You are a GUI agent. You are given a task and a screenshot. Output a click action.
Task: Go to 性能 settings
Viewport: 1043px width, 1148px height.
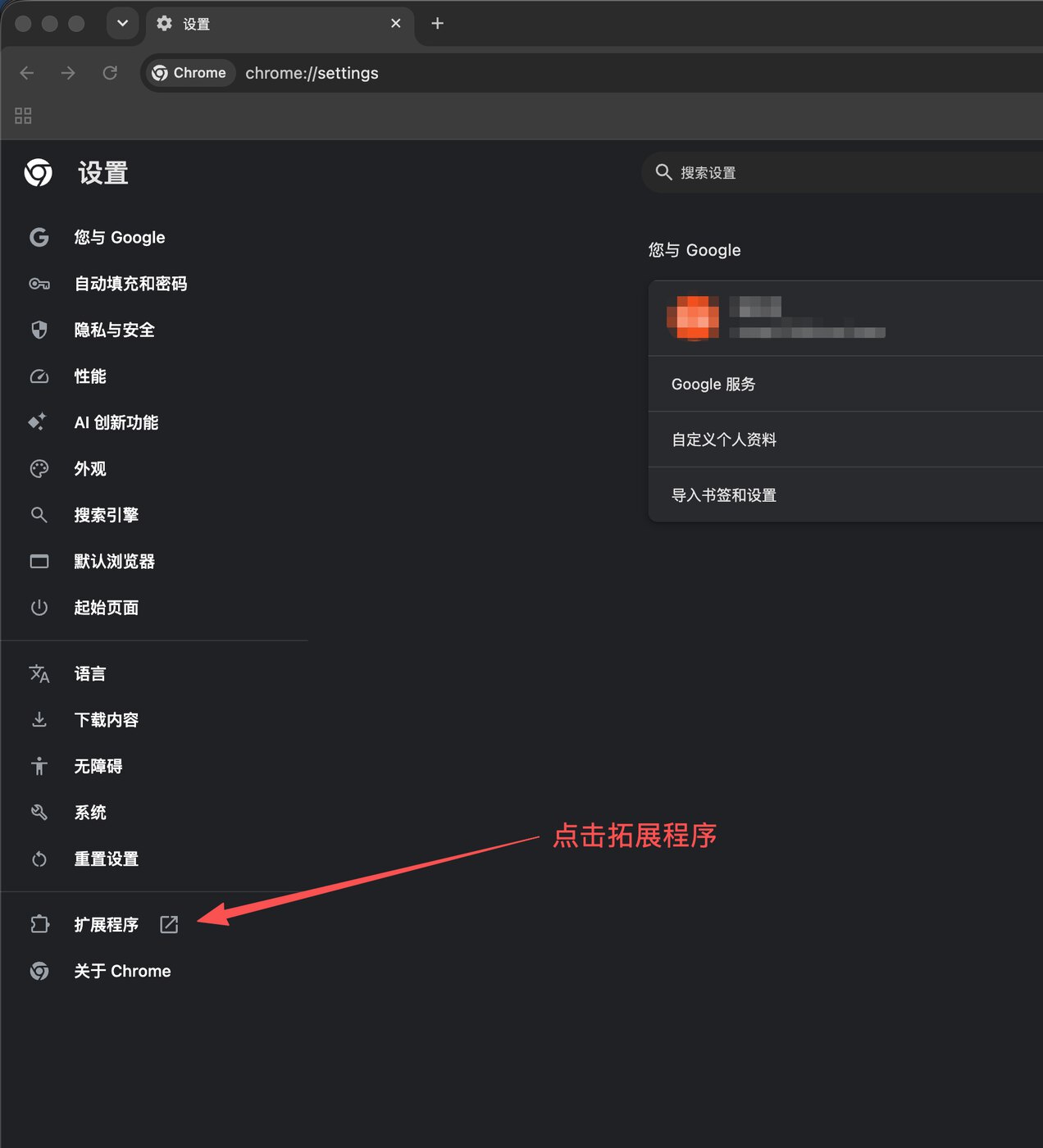90,376
